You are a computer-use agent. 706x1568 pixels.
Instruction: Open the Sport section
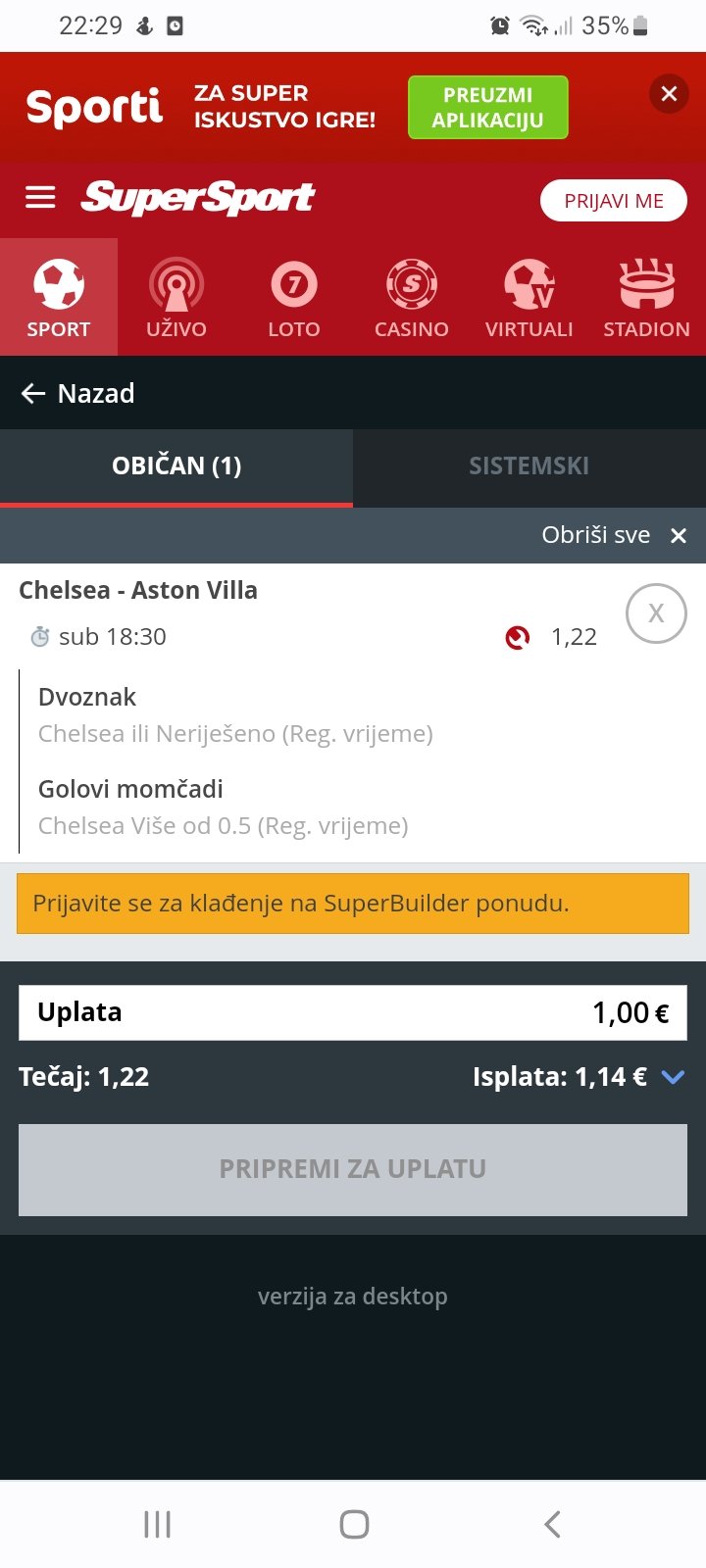(x=59, y=297)
